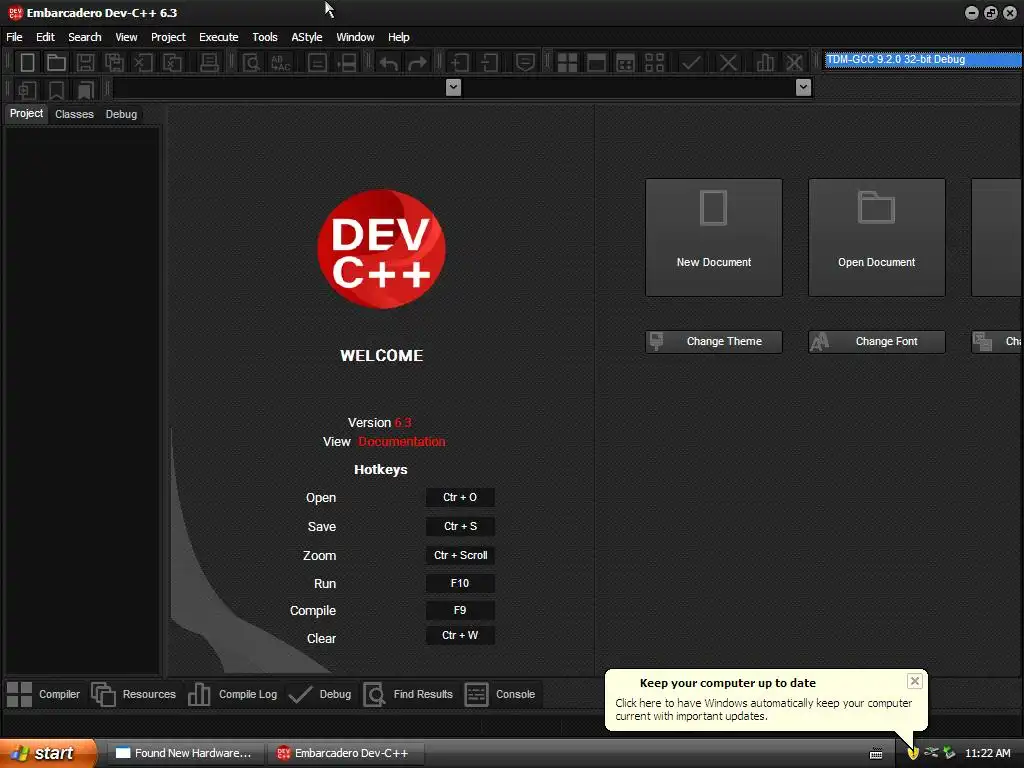The height and width of the screenshot is (768, 1024).
Task: Click the Stop Execution X toolbar icon
Action: [728, 63]
